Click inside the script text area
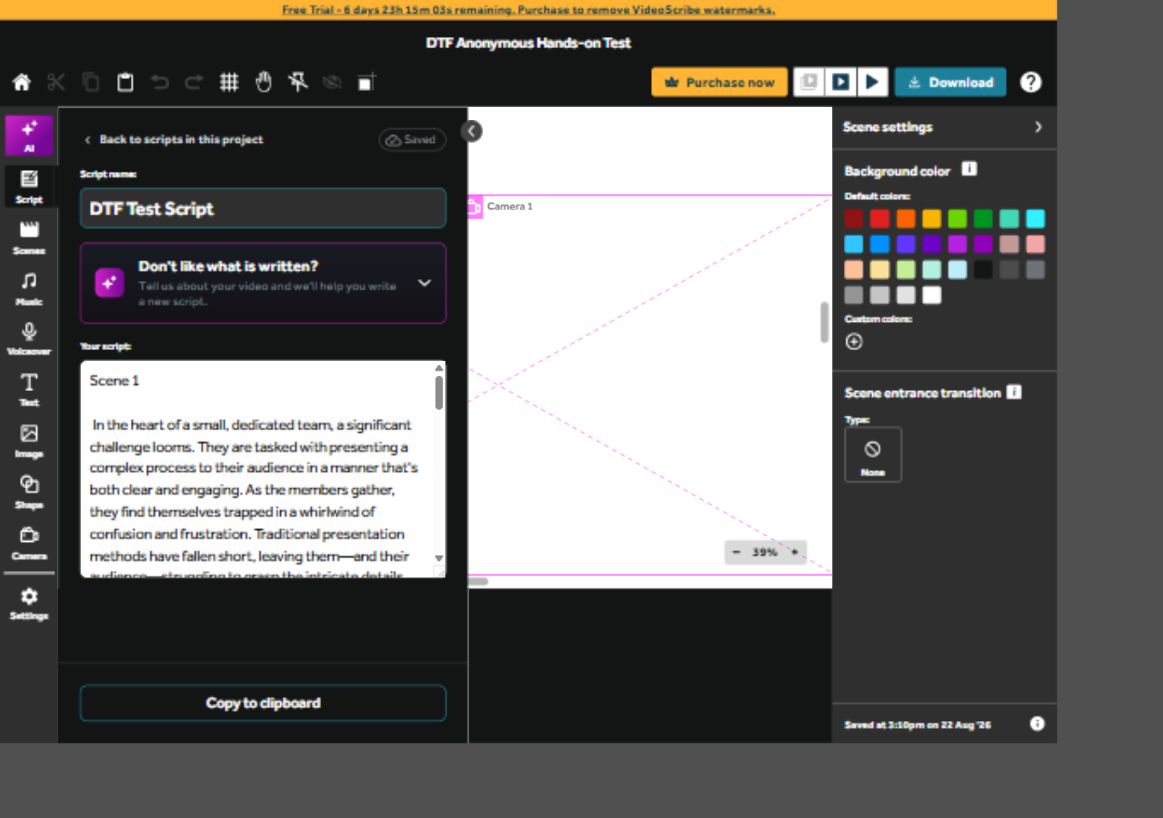The height and width of the screenshot is (818, 1163). click(x=256, y=469)
